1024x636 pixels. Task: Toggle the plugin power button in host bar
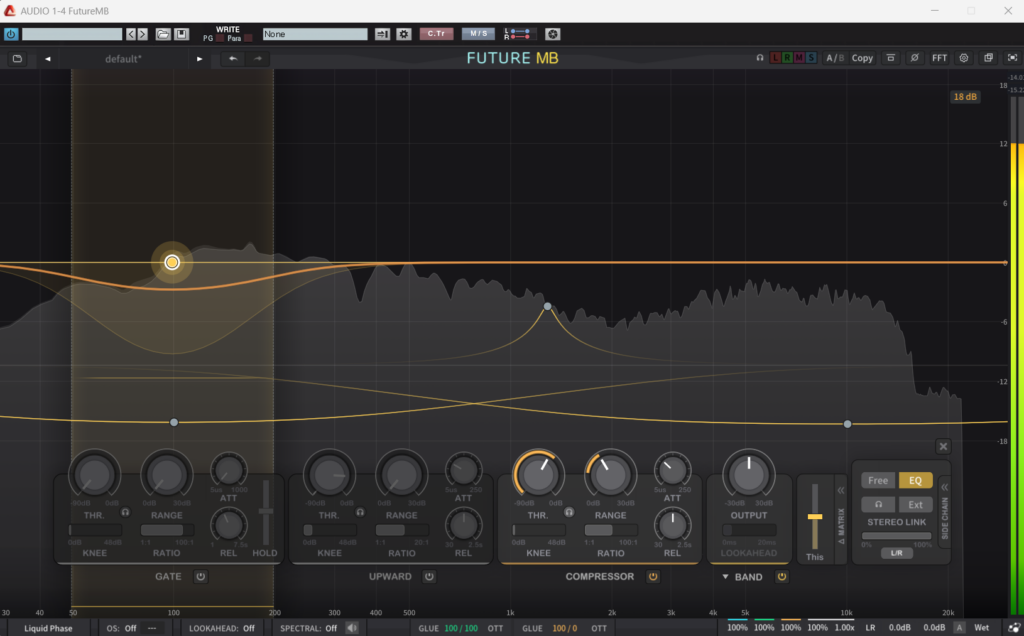click(x=11, y=34)
